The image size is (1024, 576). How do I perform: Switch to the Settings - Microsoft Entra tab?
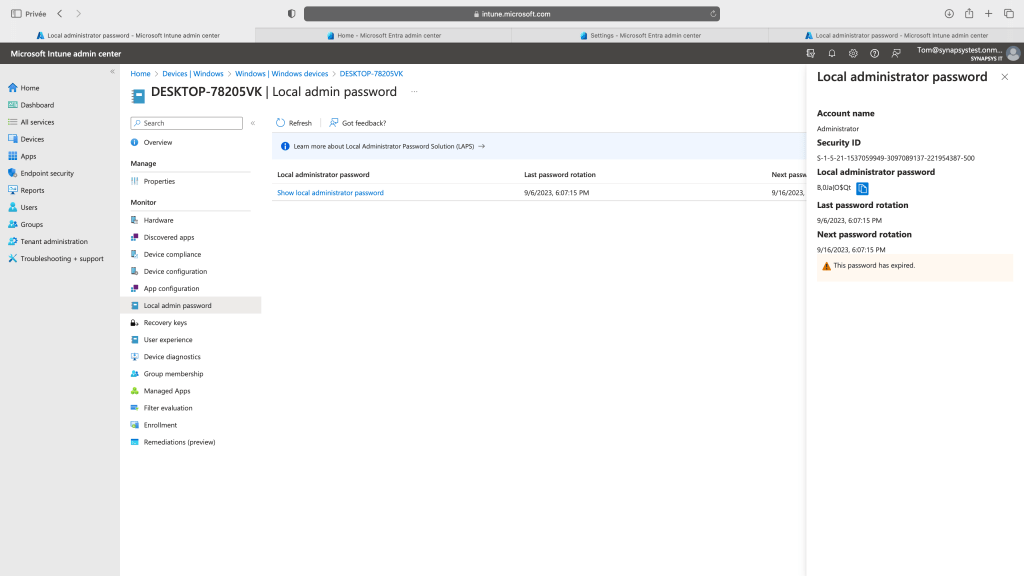[639, 35]
